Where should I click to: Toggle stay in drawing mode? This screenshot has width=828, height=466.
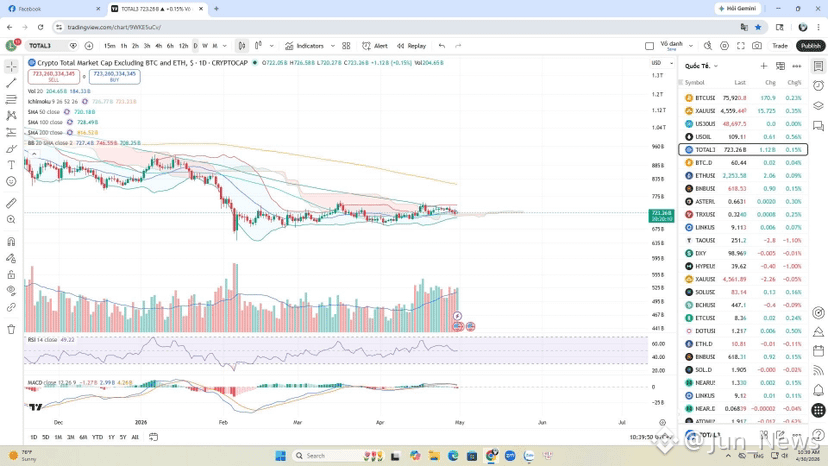tap(11, 258)
